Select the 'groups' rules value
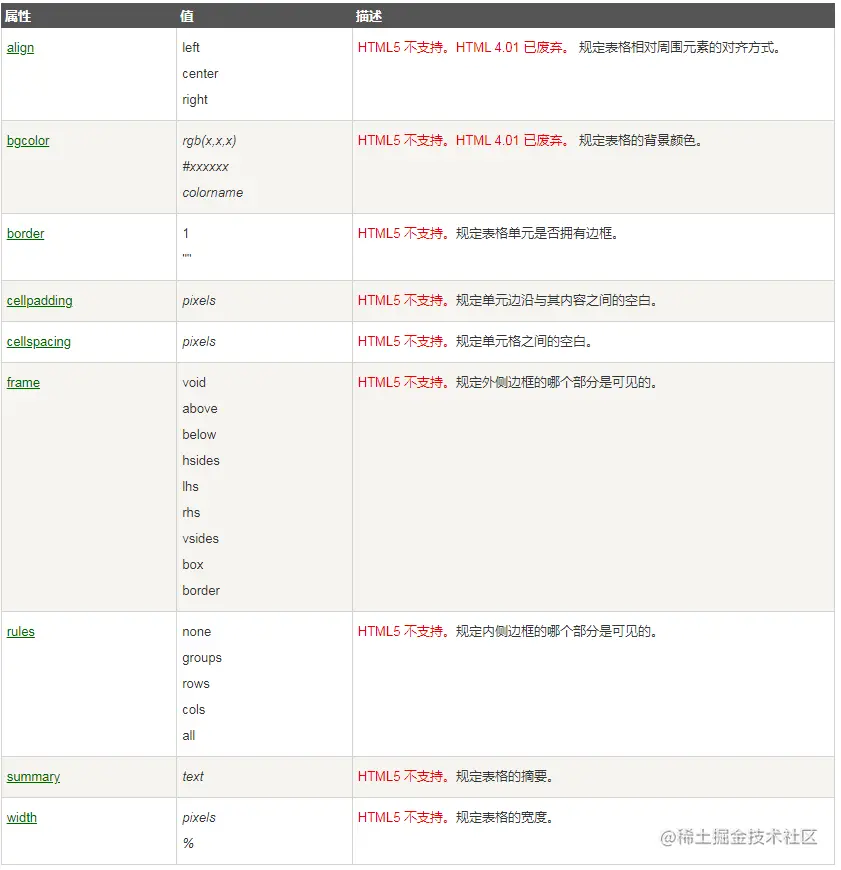Image resolution: width=841 pixels, height=870 pixels. (x=202, y=659)
